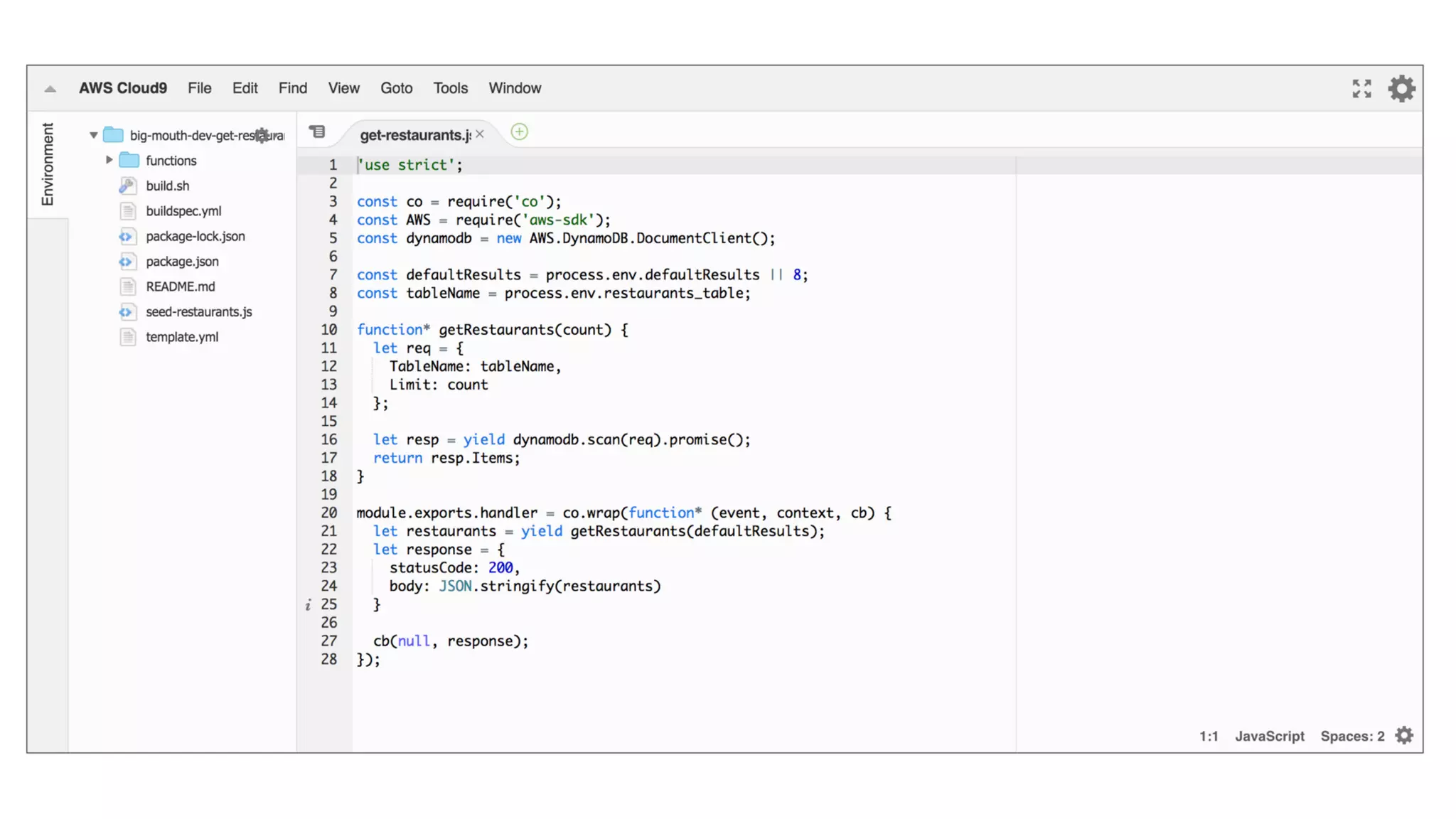The width and height of the screenshot is (1456, 819).
Task: Click the fullscreen expand arrows icon
Action: (1361, 89)
